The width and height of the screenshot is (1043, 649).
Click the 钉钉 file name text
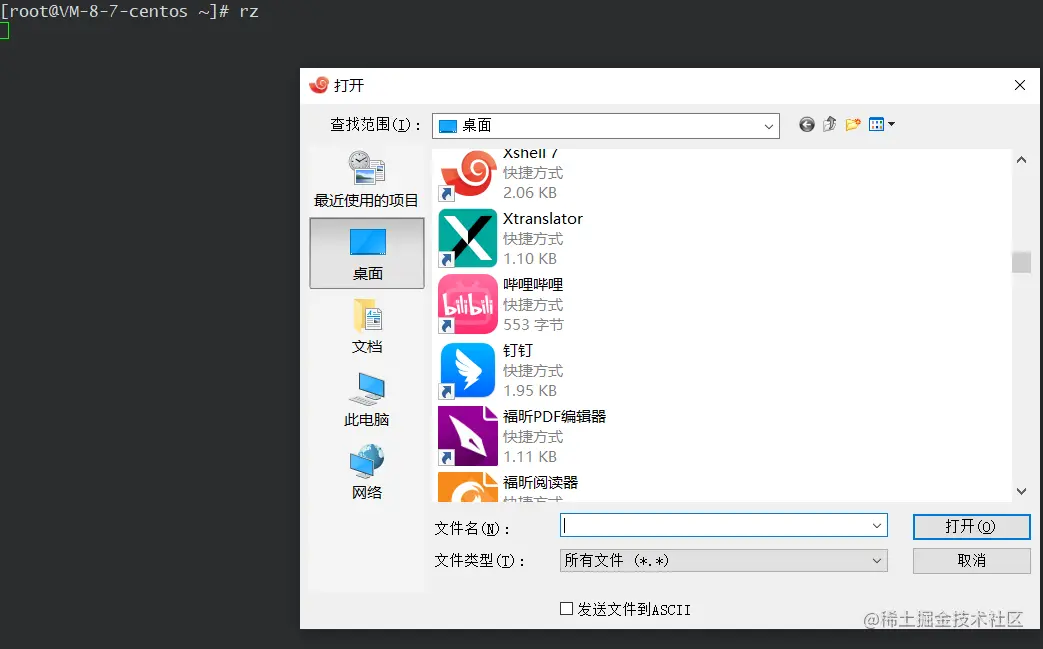(x=518, y=350)
